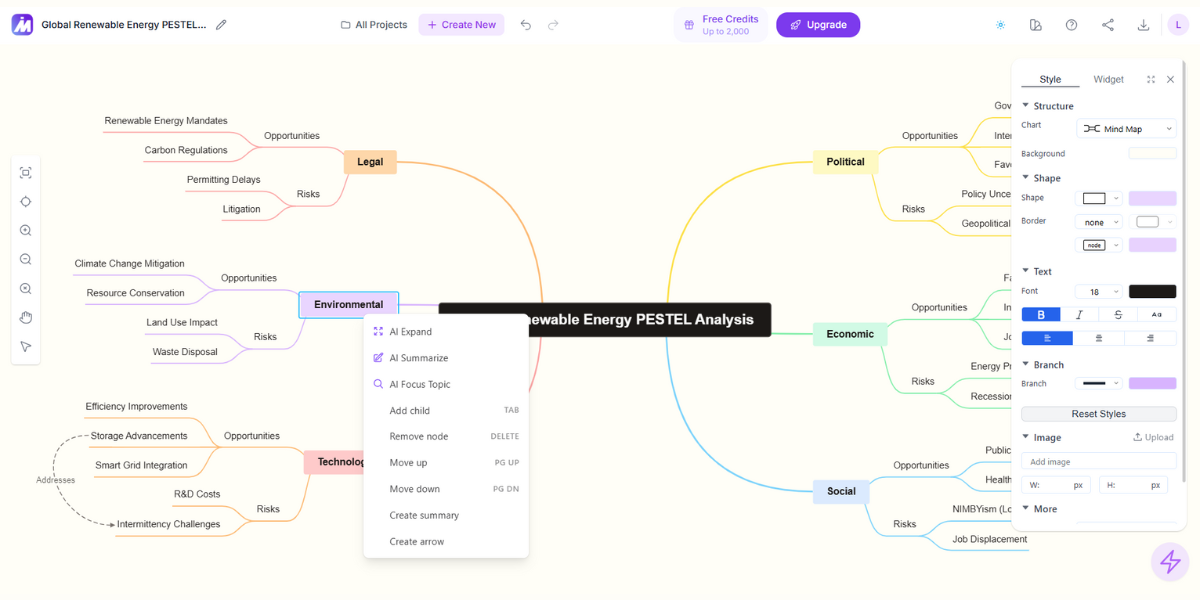The width and height of the screenshot is (1200, 600).
Task: Toggle bold text formatting
Action: point(1041,314)
